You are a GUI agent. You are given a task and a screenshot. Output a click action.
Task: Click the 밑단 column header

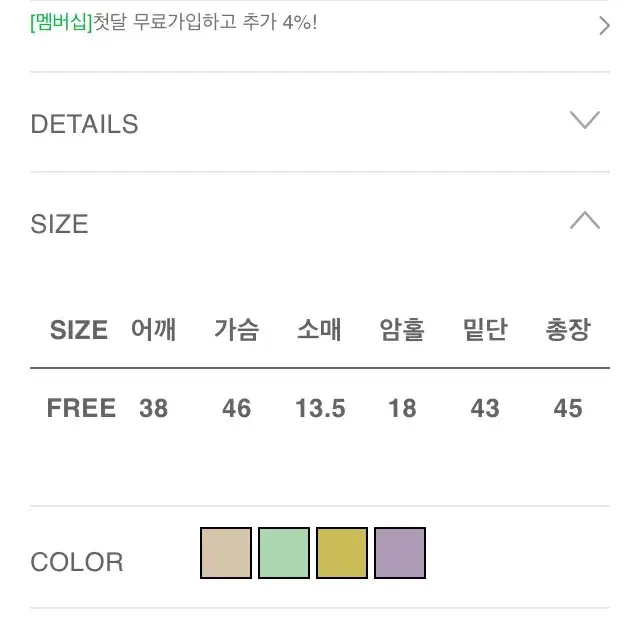(x=485, y=329)
